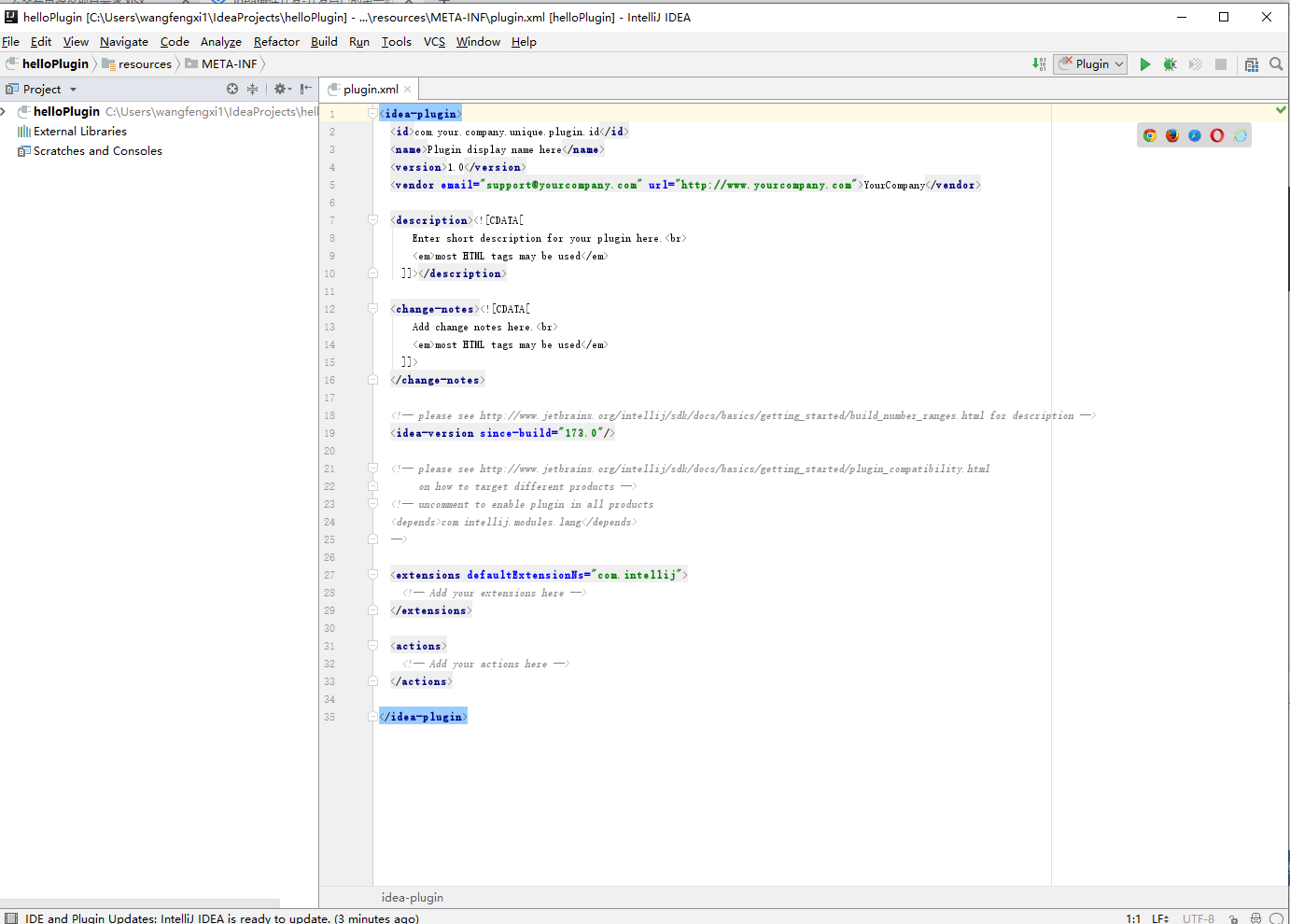
Task: Click the Debug bug icon
Action: click(x=1170, y=64)
